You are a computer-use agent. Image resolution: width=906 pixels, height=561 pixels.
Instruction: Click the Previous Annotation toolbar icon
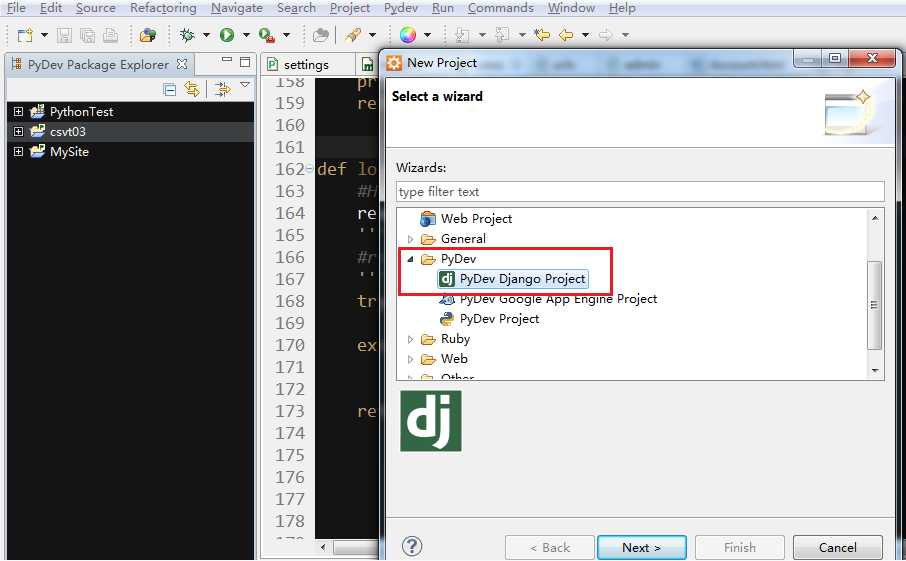coord(502,35)
